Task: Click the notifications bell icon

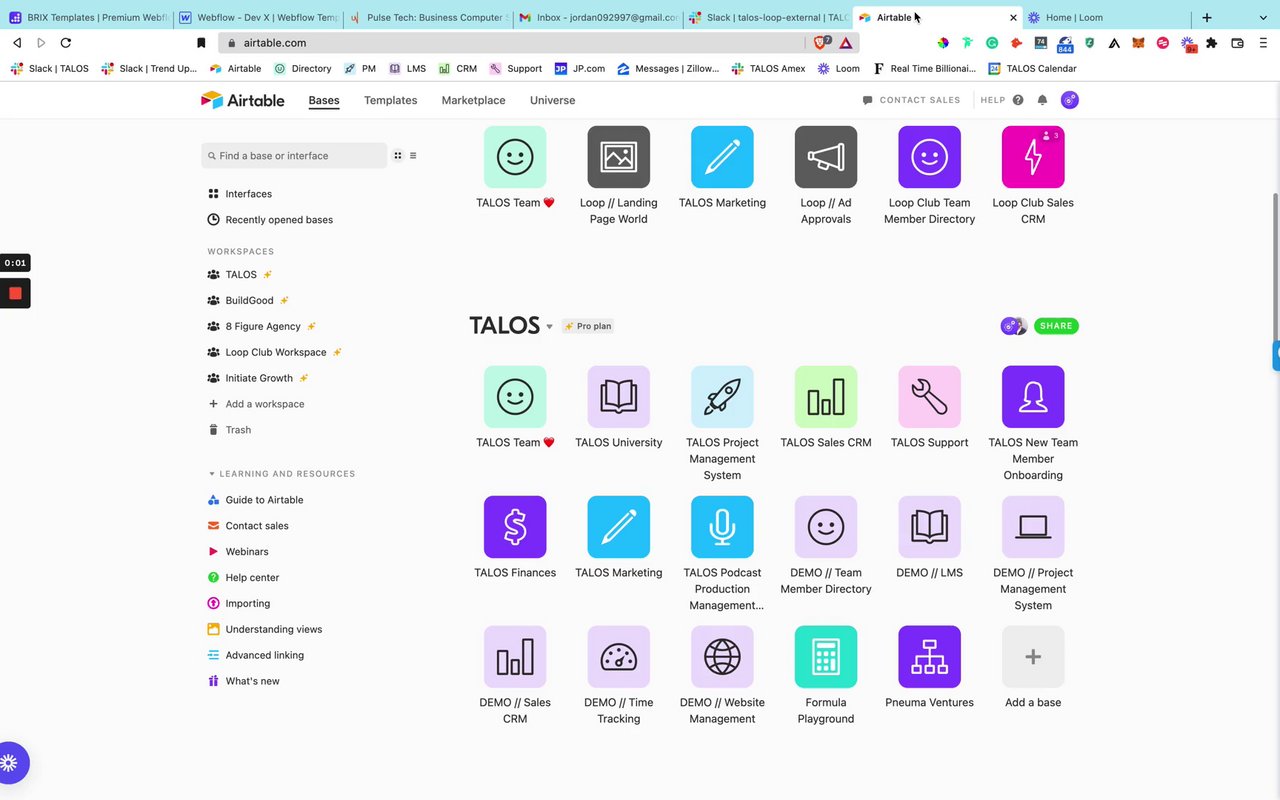Action: [x=1042, y=100]
